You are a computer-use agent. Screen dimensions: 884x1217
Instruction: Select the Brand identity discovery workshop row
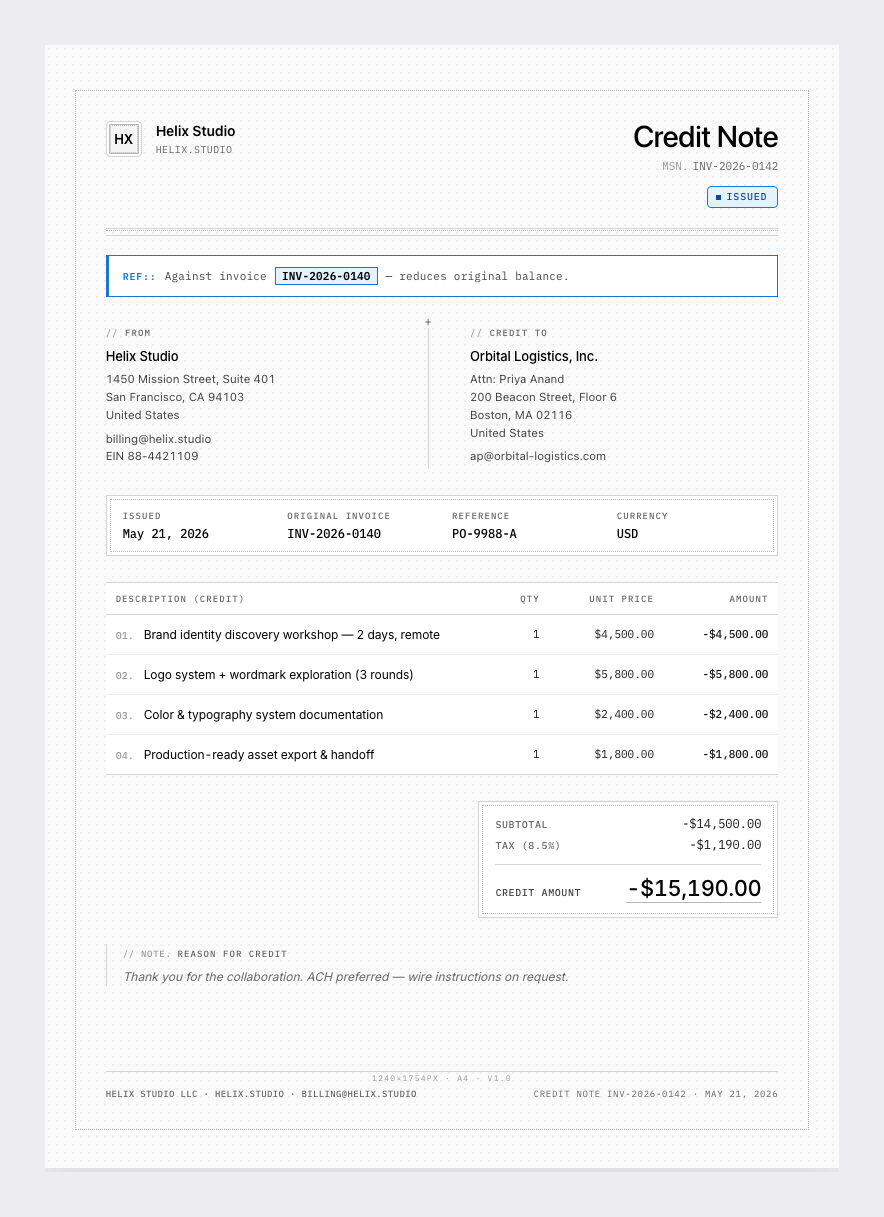[x=442, y=635]
